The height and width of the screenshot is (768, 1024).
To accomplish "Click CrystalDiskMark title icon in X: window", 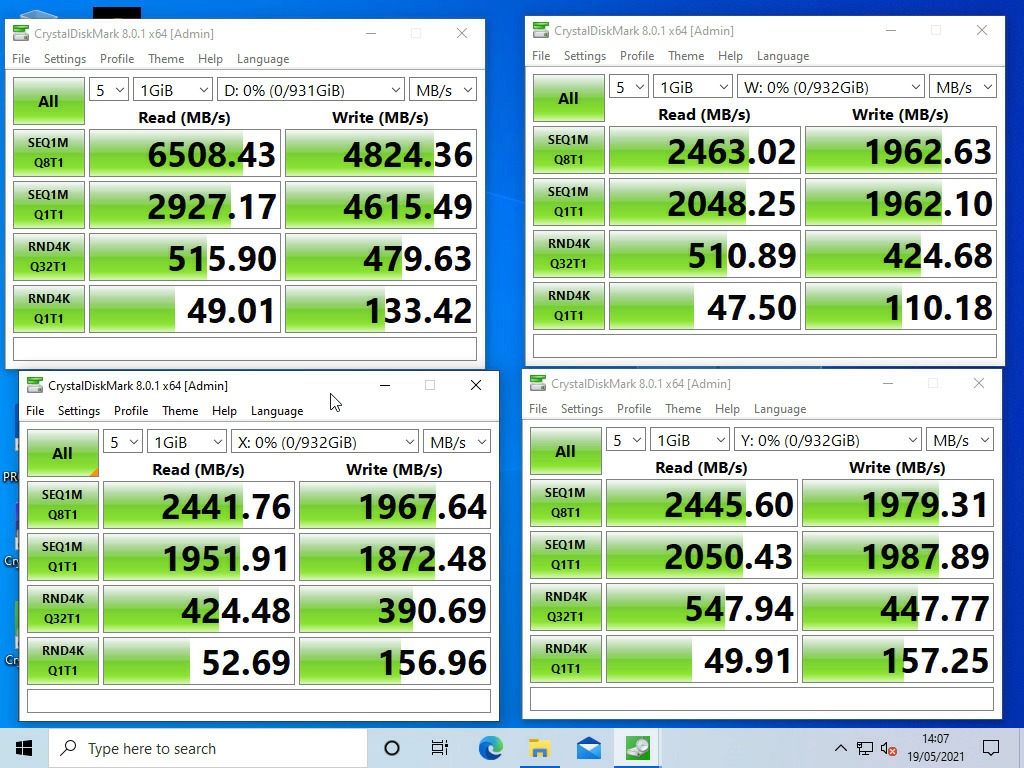I will tap(35, 385).
